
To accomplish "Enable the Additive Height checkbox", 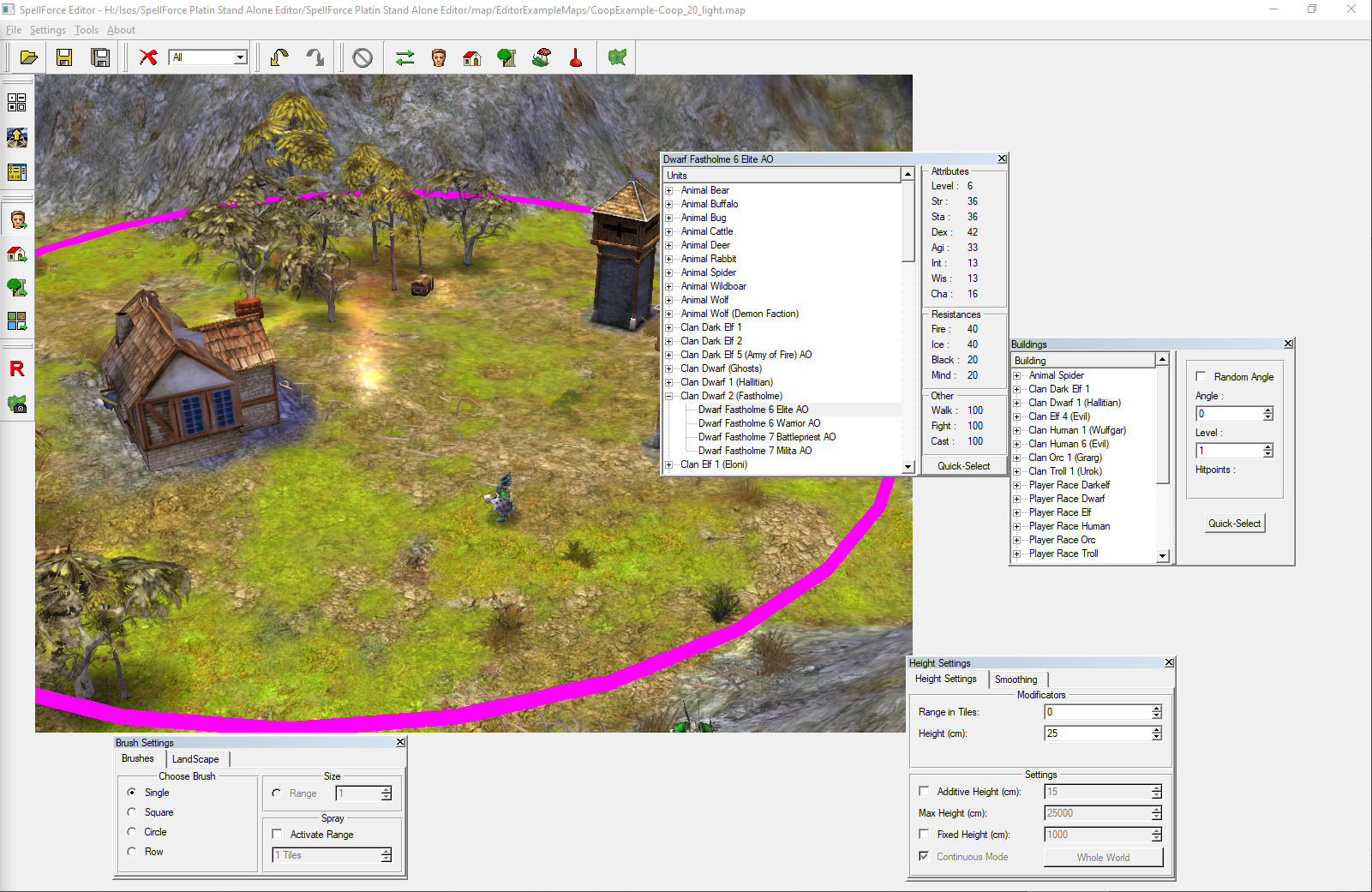I will pos(924,791).
